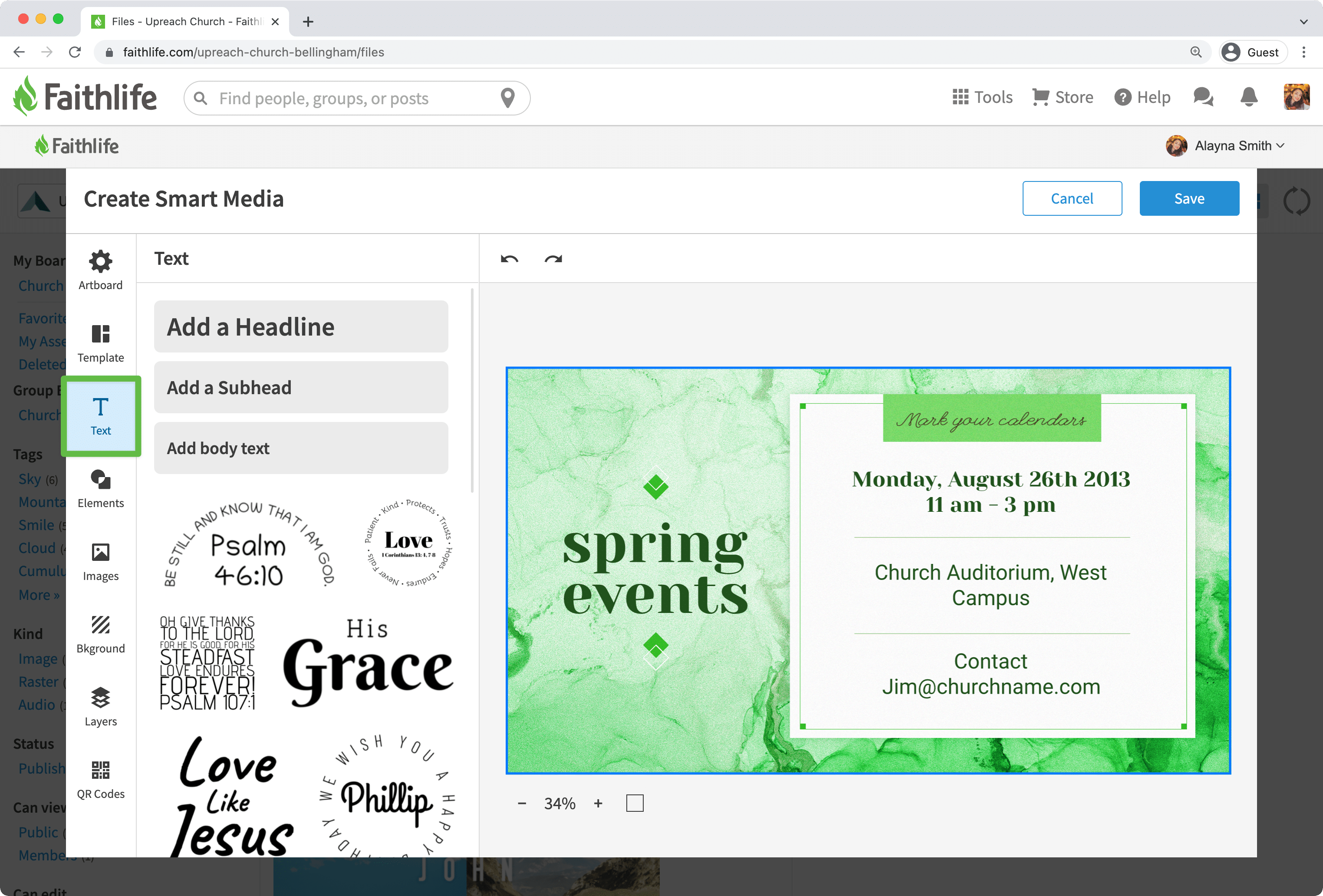
Task: Open the browser three-dot menu
Action: pos(1303,53)
